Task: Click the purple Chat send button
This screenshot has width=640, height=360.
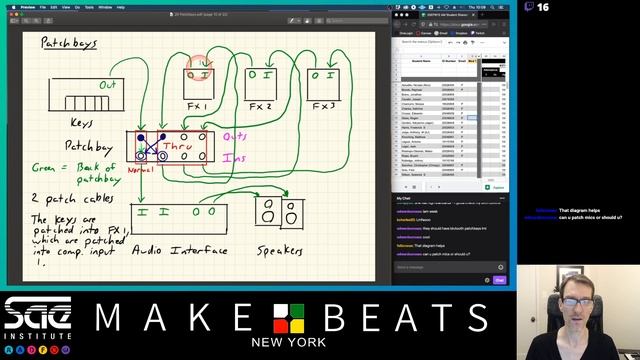Action: pos(500,280)
